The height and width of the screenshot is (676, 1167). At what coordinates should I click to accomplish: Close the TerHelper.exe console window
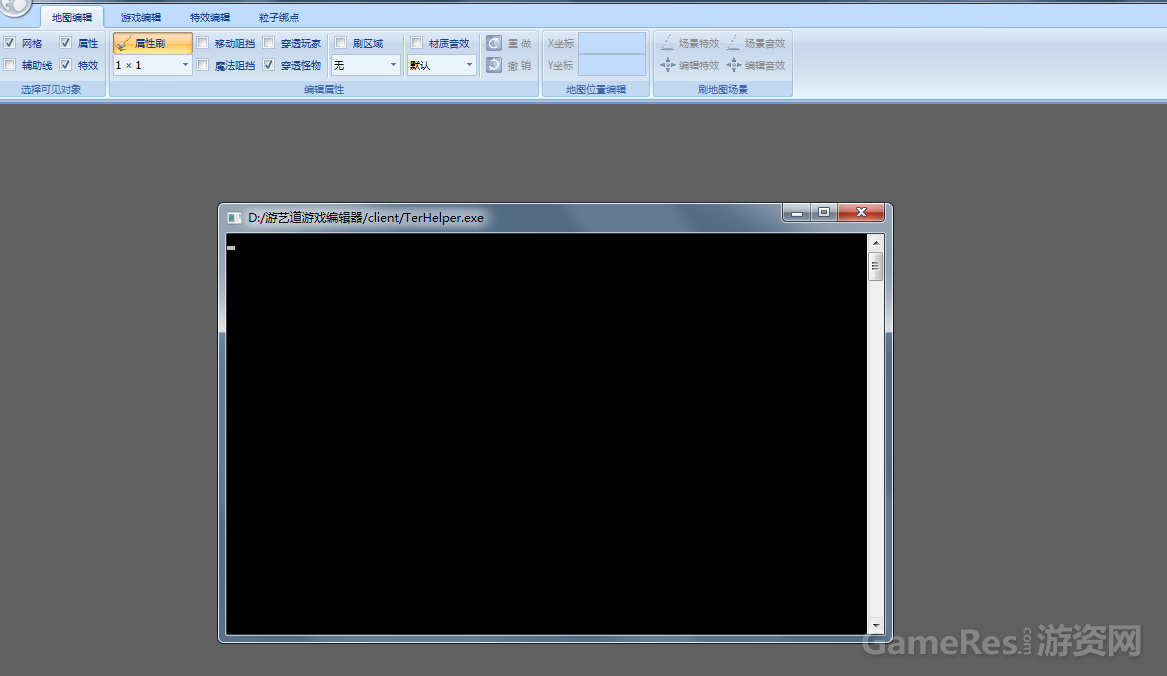tap(861, 213)
